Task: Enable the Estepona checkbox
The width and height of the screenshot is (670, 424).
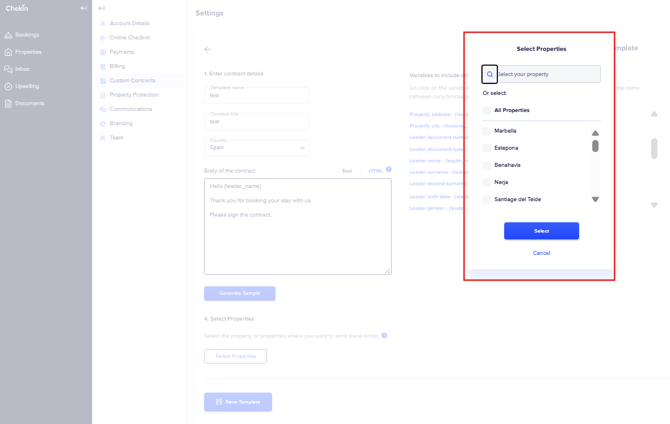Action: 487,148
